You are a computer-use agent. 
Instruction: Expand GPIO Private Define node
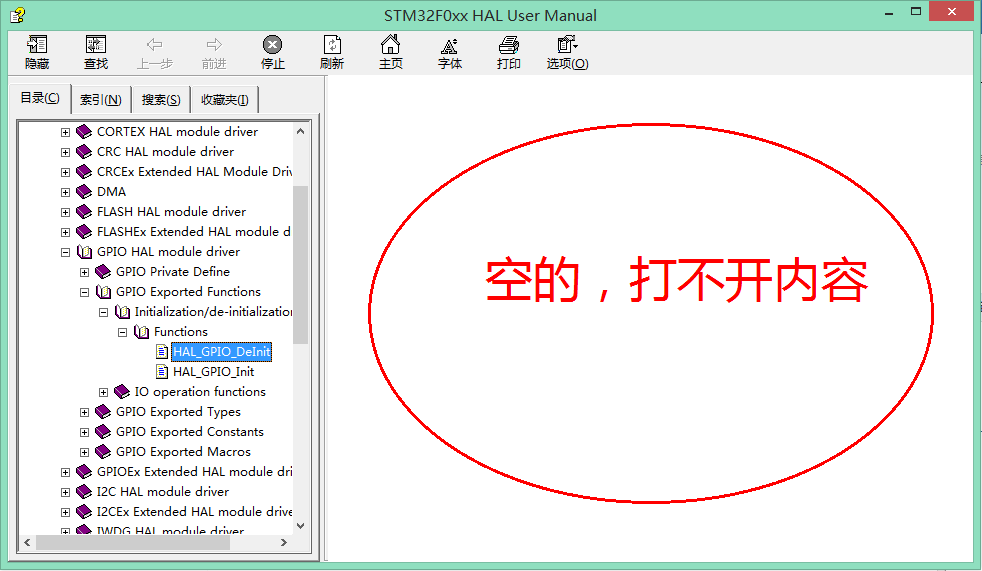(x=85, y=272)
